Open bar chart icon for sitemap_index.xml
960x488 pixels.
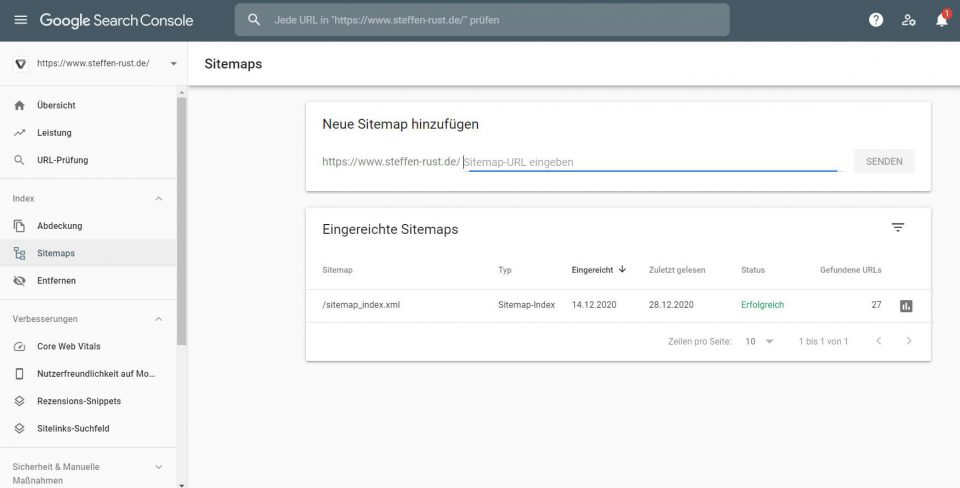pos(906,305)
